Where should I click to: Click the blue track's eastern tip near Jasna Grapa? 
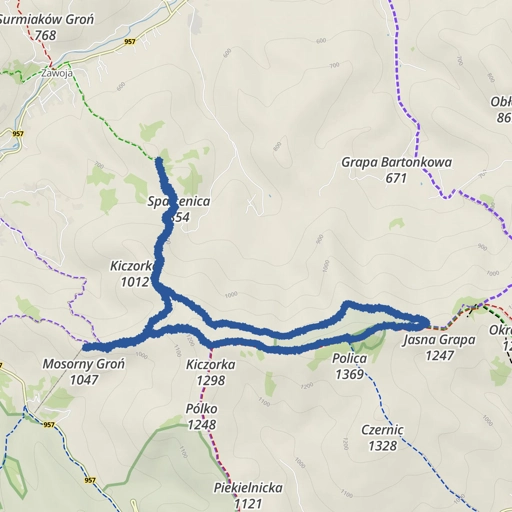(x=424, y=322)
